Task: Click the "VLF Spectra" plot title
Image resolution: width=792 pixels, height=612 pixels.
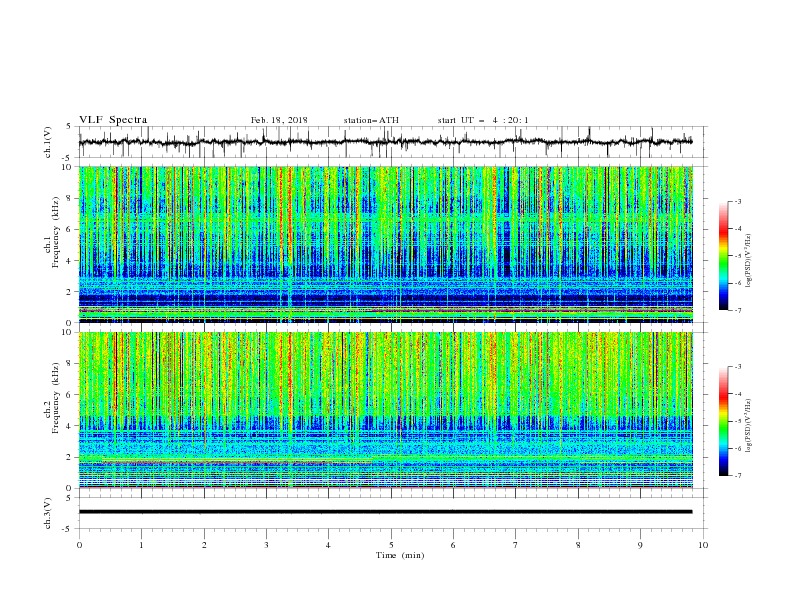Action: click(x=113, y=120)
